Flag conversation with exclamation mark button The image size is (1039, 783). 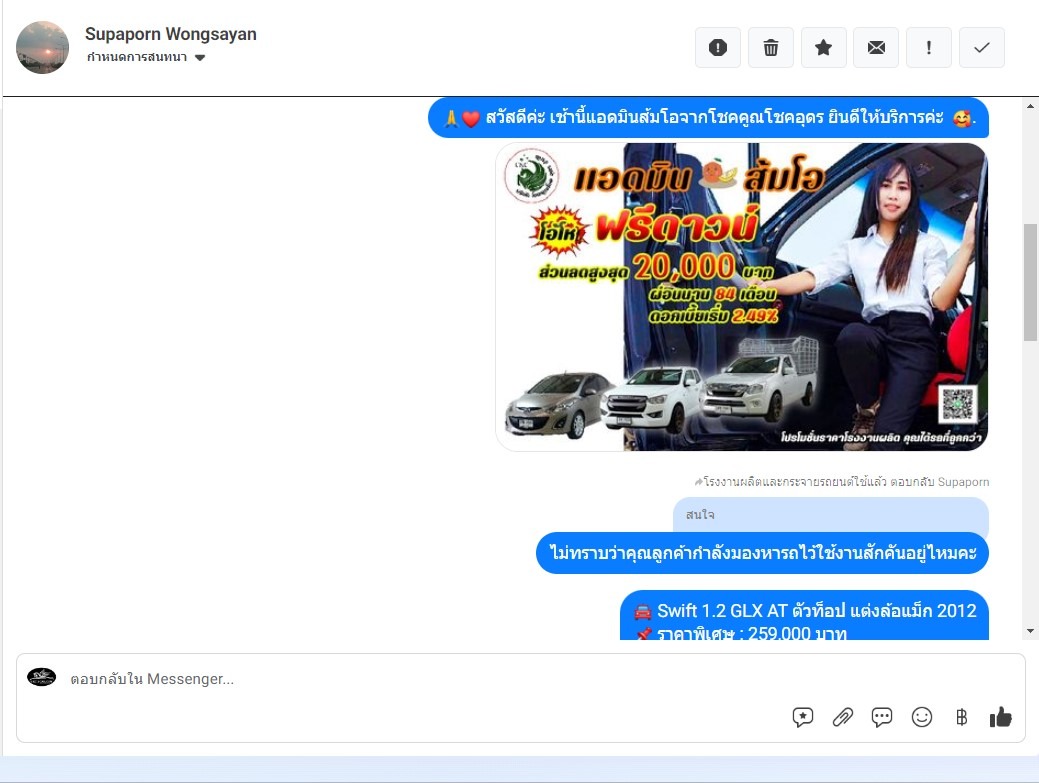[929, 48]
